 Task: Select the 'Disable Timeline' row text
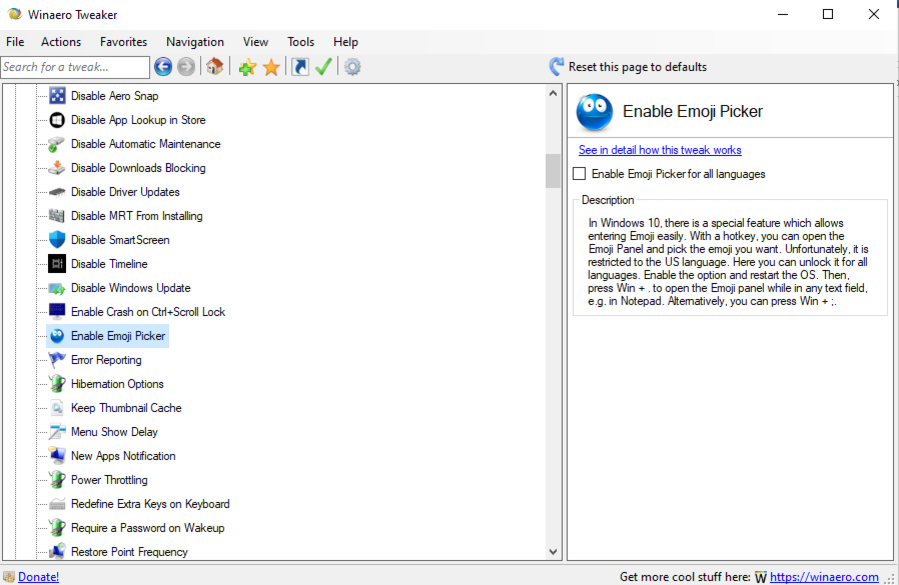109,264
